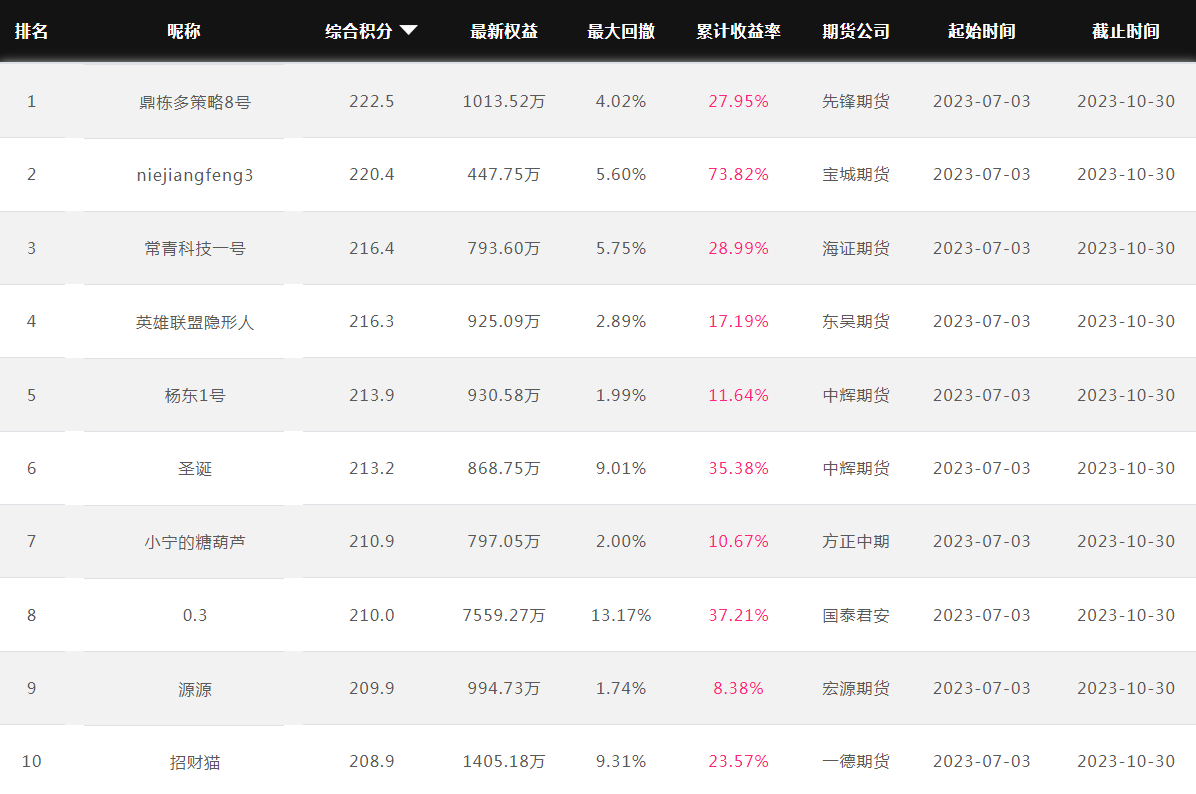Open the 鼎栋多策略8号 nickname
The width and height of the screenshot is (1196, 794).
195,102
